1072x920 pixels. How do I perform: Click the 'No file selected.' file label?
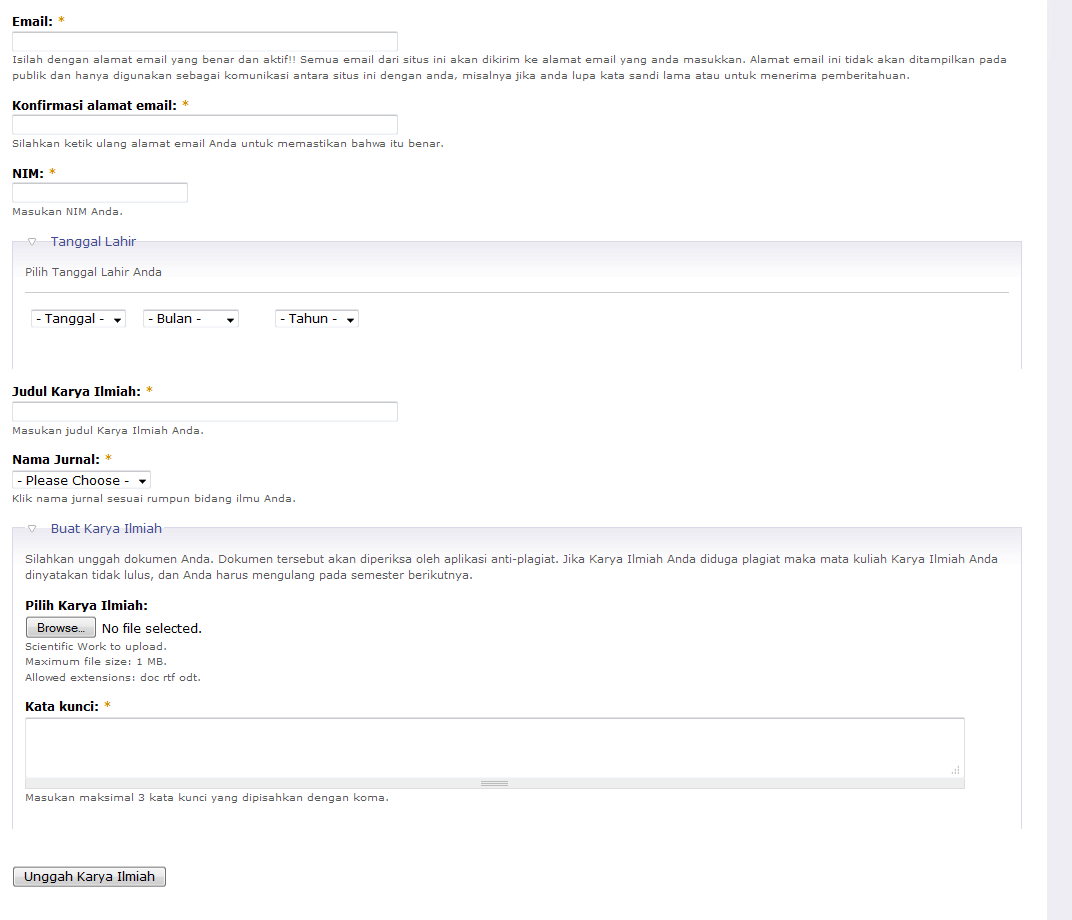[x=152, y=629]
